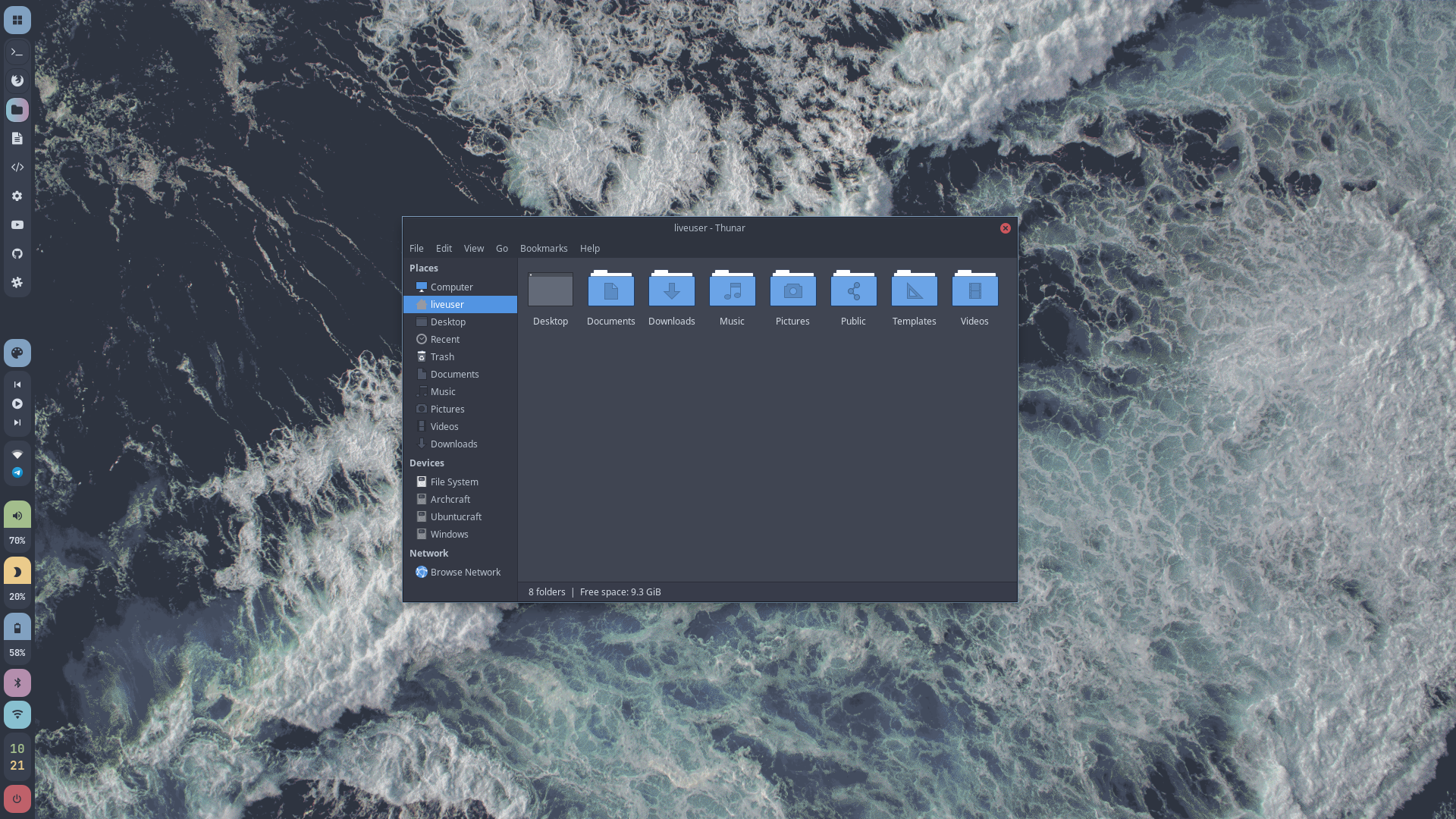Open the Go menu
Viewport: 1456px width, 819px height.
pyautogui.click(x=502, y=249)
